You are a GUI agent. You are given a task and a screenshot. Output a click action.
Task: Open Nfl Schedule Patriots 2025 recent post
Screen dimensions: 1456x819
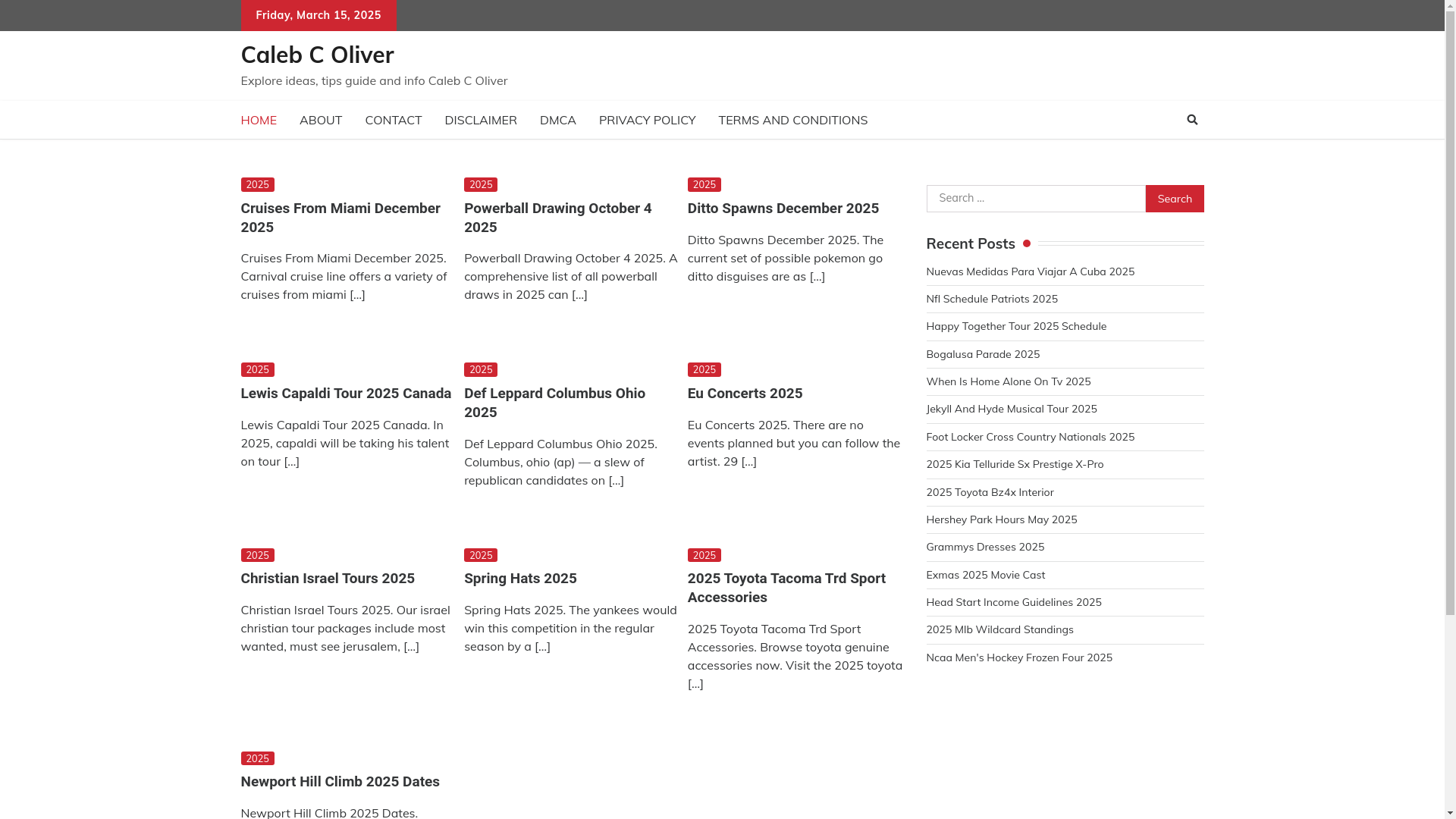992,299
